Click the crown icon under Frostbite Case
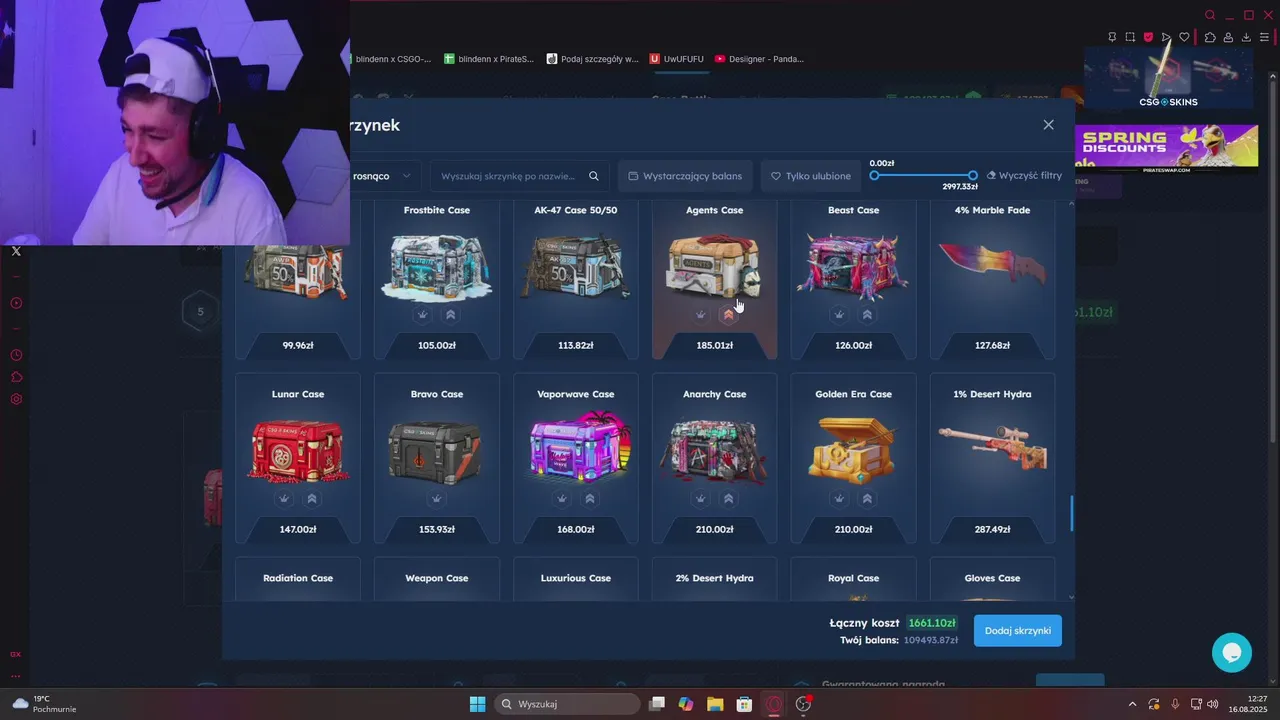The image size is (1280, 720). (423, 314)
